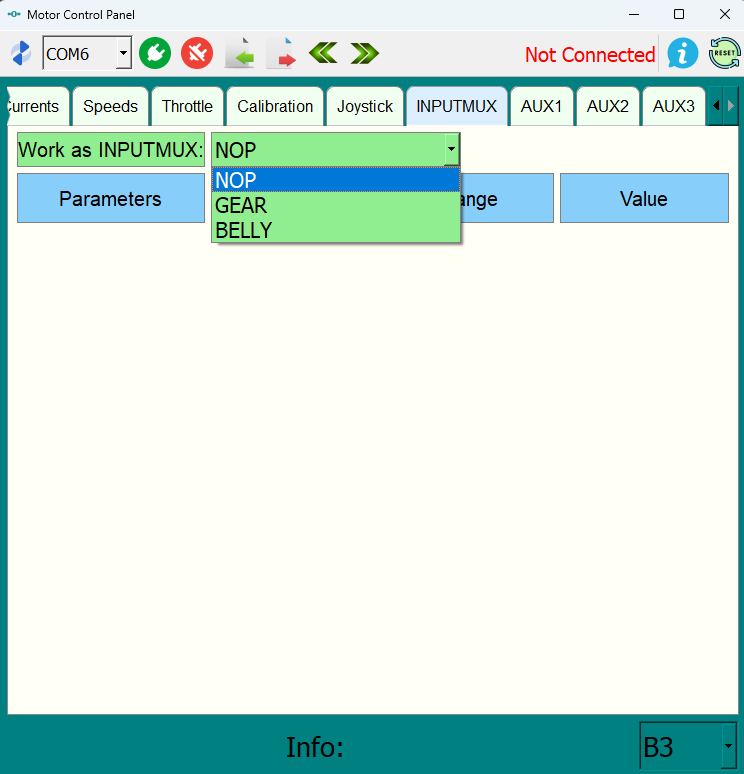Choose BELLY in the dropdown list
Screen dimensions: 744x774
[244, 230]
